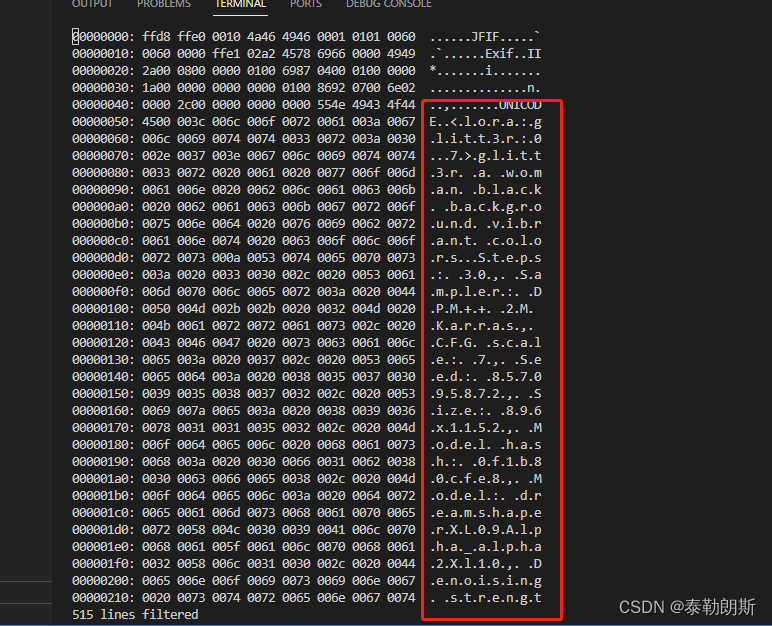This screenshot has height=626, width=772.
Task: Click the offset label 000001d0:
Action: pos(103,529)
